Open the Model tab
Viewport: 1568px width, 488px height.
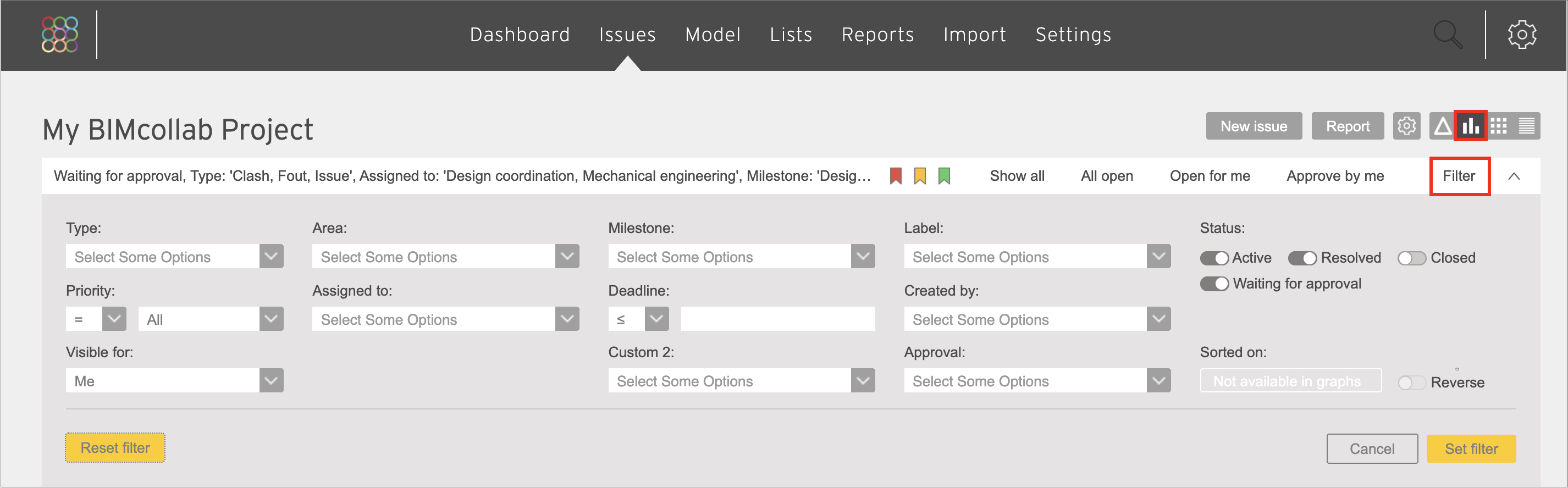tap(713, 35)
